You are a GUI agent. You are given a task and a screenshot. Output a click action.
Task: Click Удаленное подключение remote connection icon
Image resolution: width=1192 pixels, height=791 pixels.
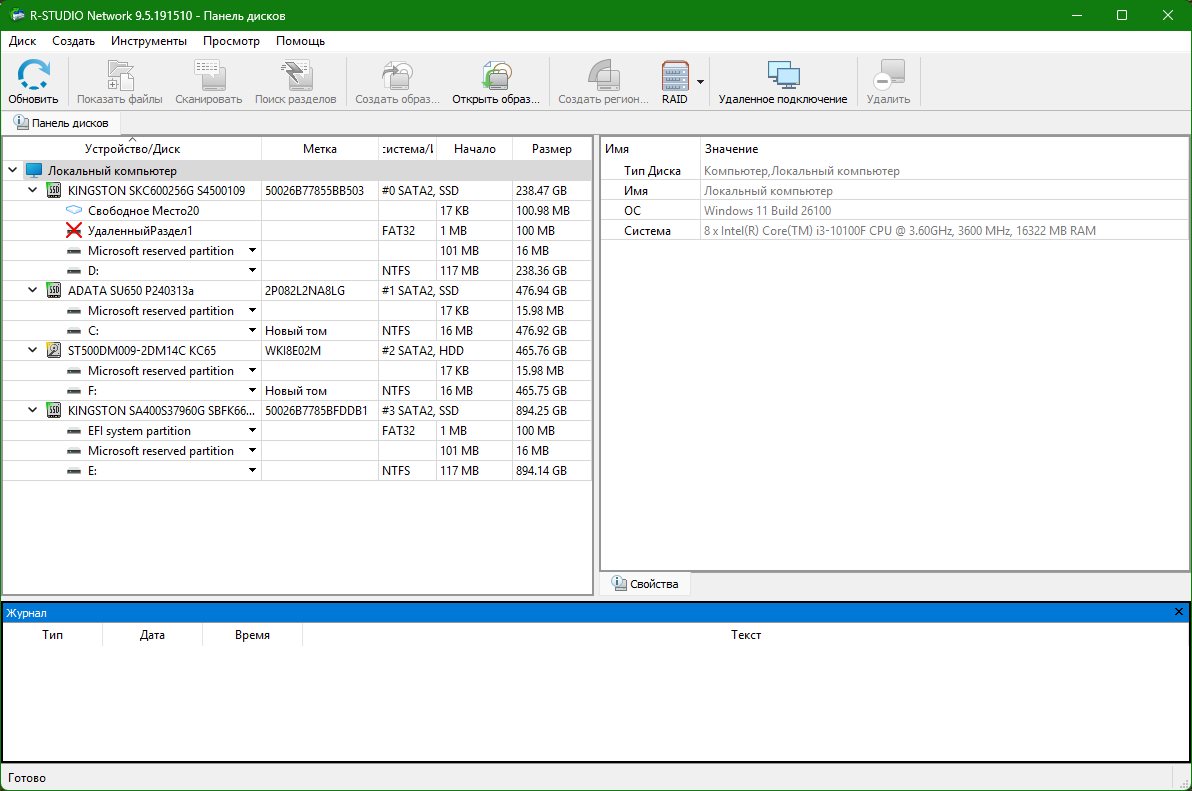pos(782,75)
